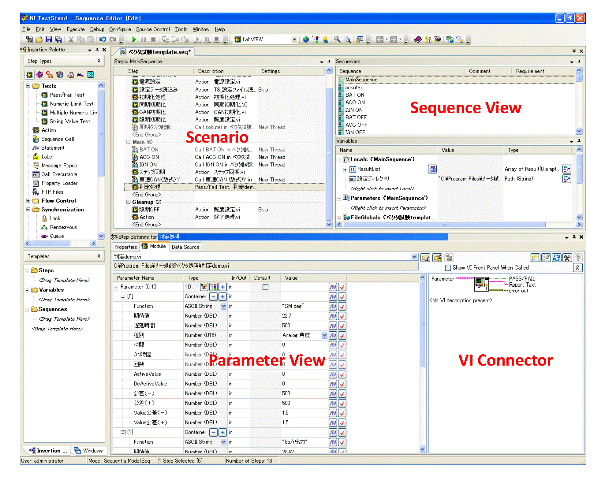Click the icon next to ResultList variable
This screenshot has width=612, height=480.
pyautogui.click(x=432, y=169)
